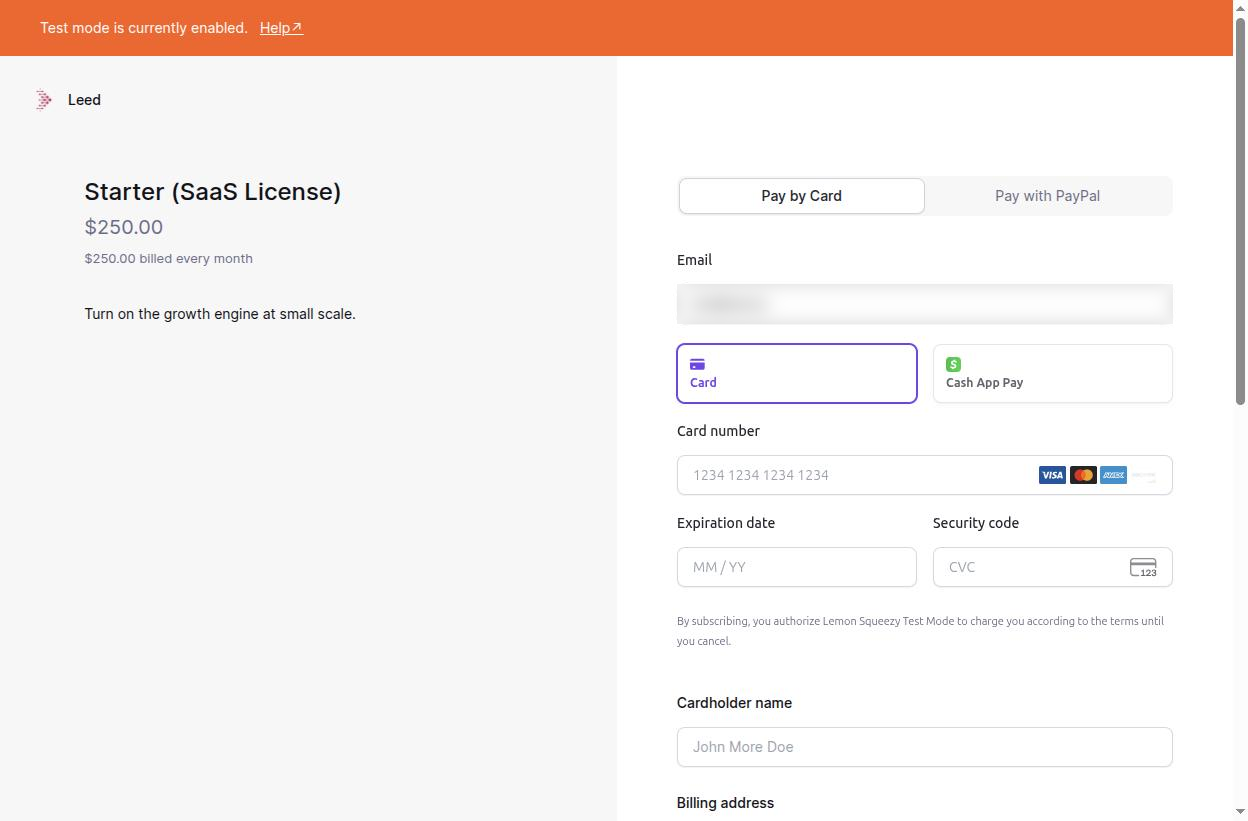Click the Mastercard brand icon

click(1083, 475)
